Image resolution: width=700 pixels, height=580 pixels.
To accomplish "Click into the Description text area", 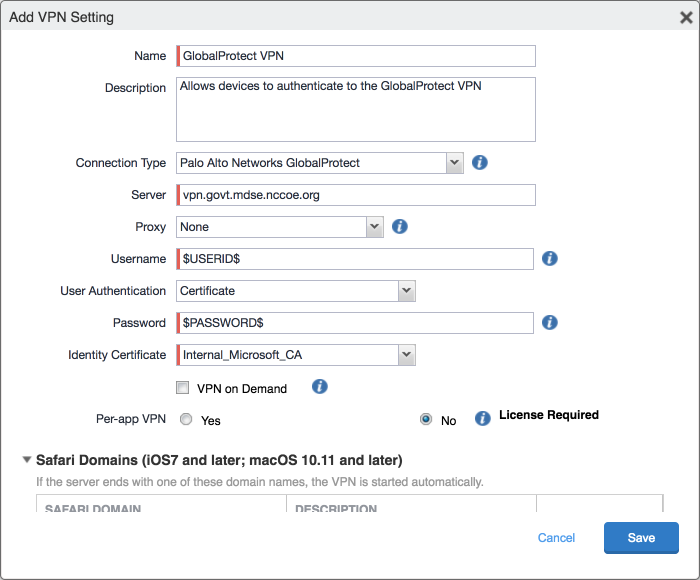I will coord(356,109).
